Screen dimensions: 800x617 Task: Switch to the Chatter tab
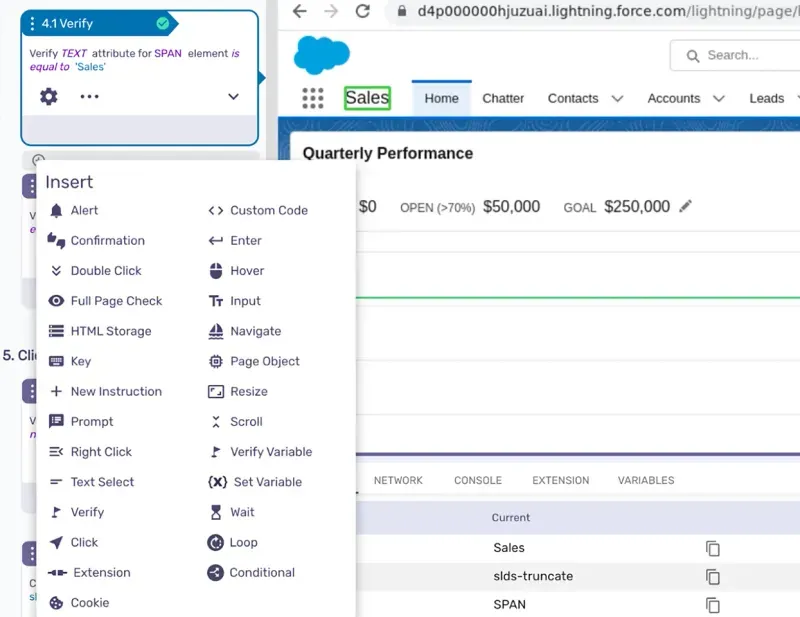[503, 98]
